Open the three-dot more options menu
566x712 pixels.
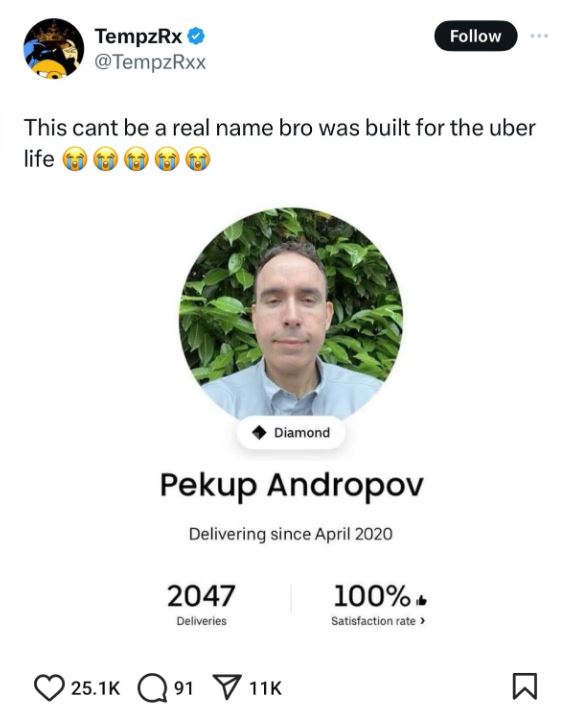(539, 35)
